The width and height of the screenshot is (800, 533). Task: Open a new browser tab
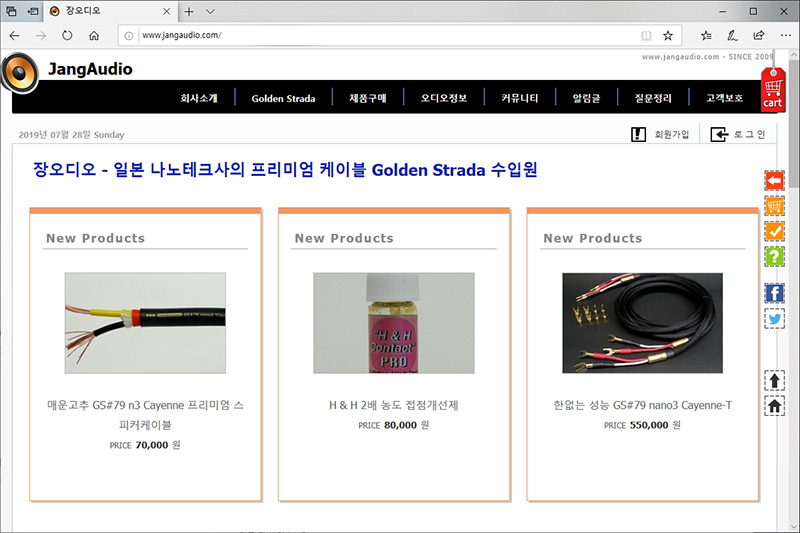(189, 11)
